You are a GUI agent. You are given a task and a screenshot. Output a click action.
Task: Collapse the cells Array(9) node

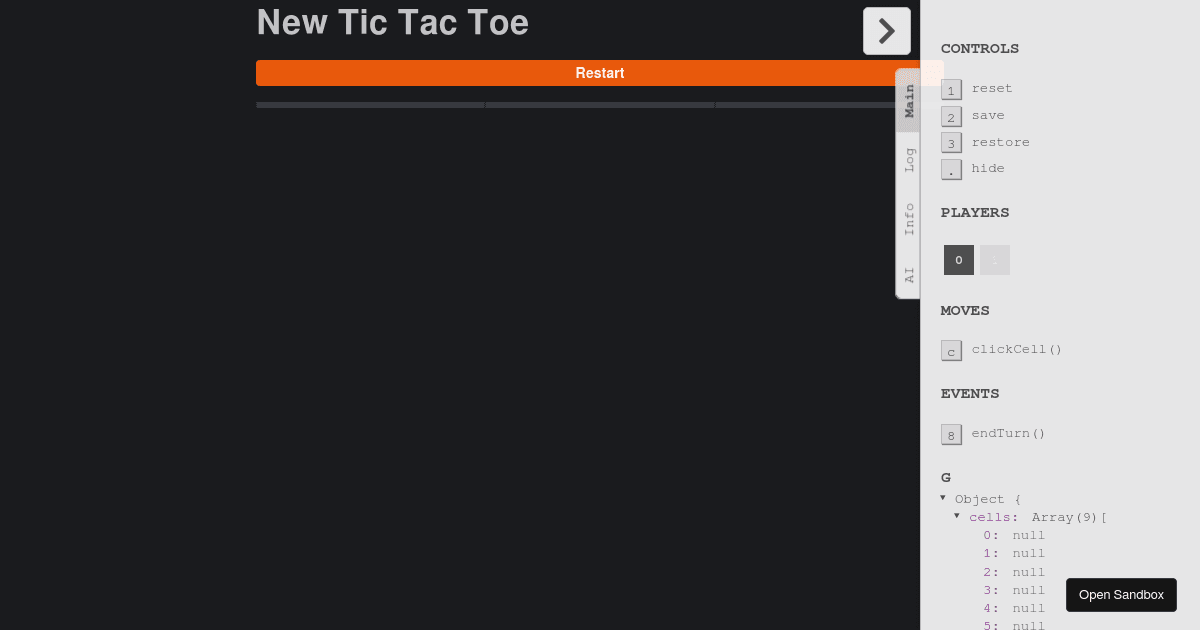(957, 516)
